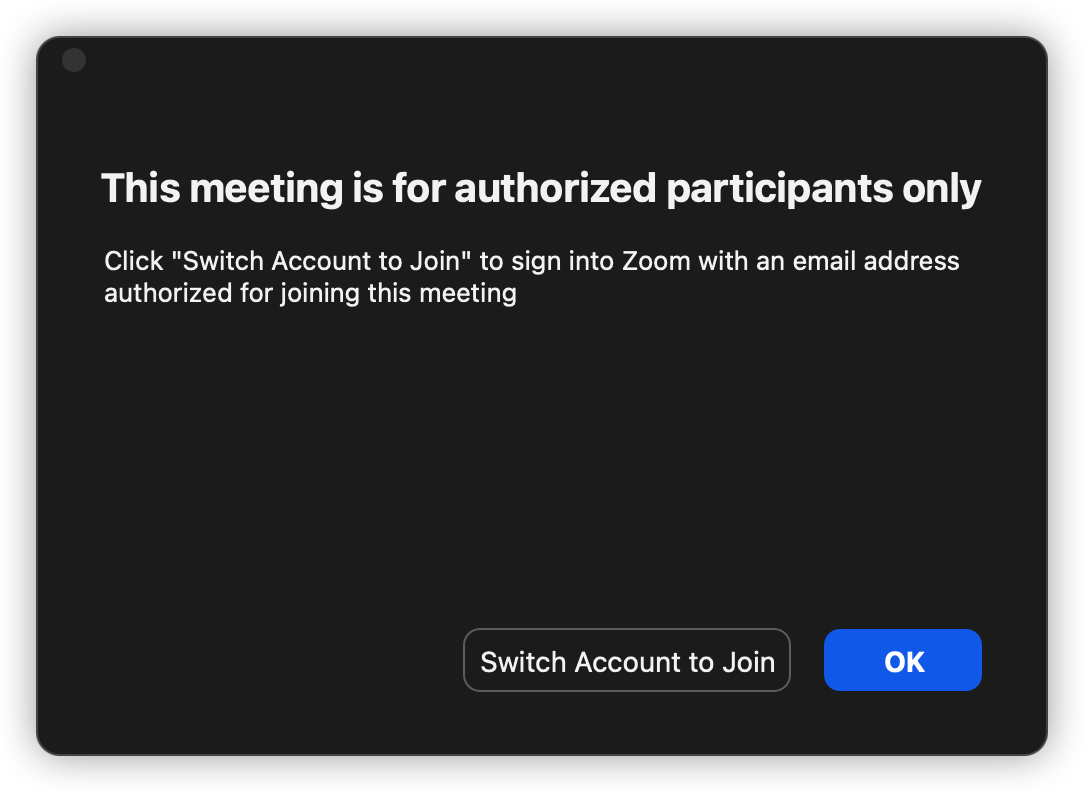Click the quoted "Switch Account to Join" text
This screenshot has width=1084, height=792.
(x=321, y=262)
